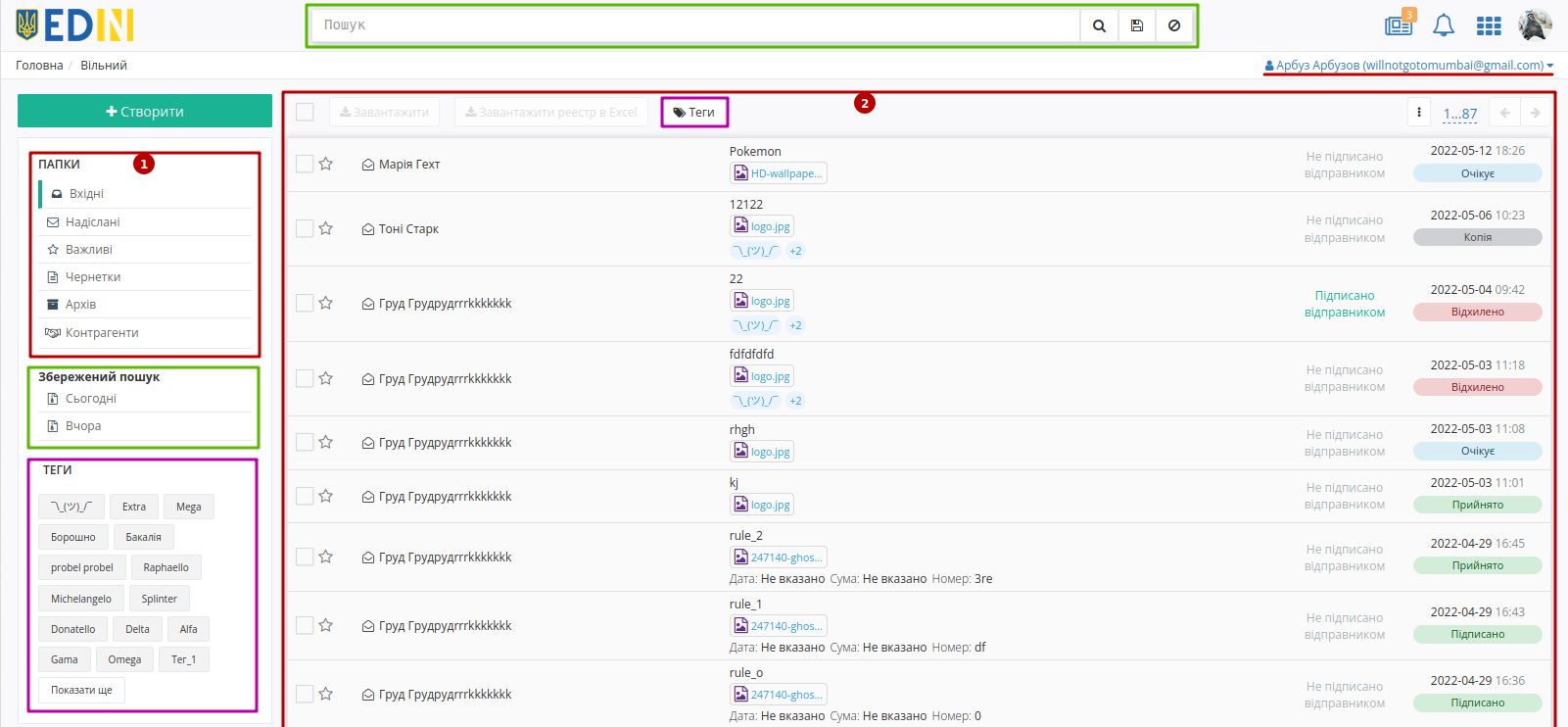The height and width of the screenshot is (727, 1568).
Task: Go to Головна breadcrumb
Action: (39, 66)
